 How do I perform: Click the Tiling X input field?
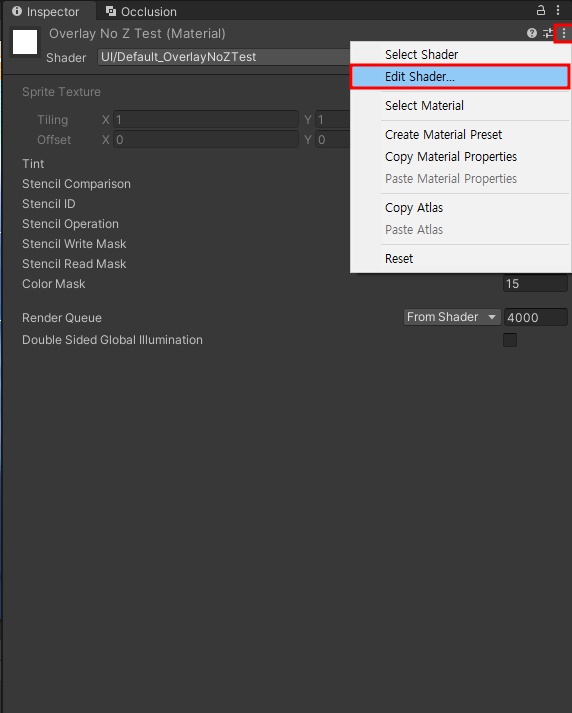(206, 120)
